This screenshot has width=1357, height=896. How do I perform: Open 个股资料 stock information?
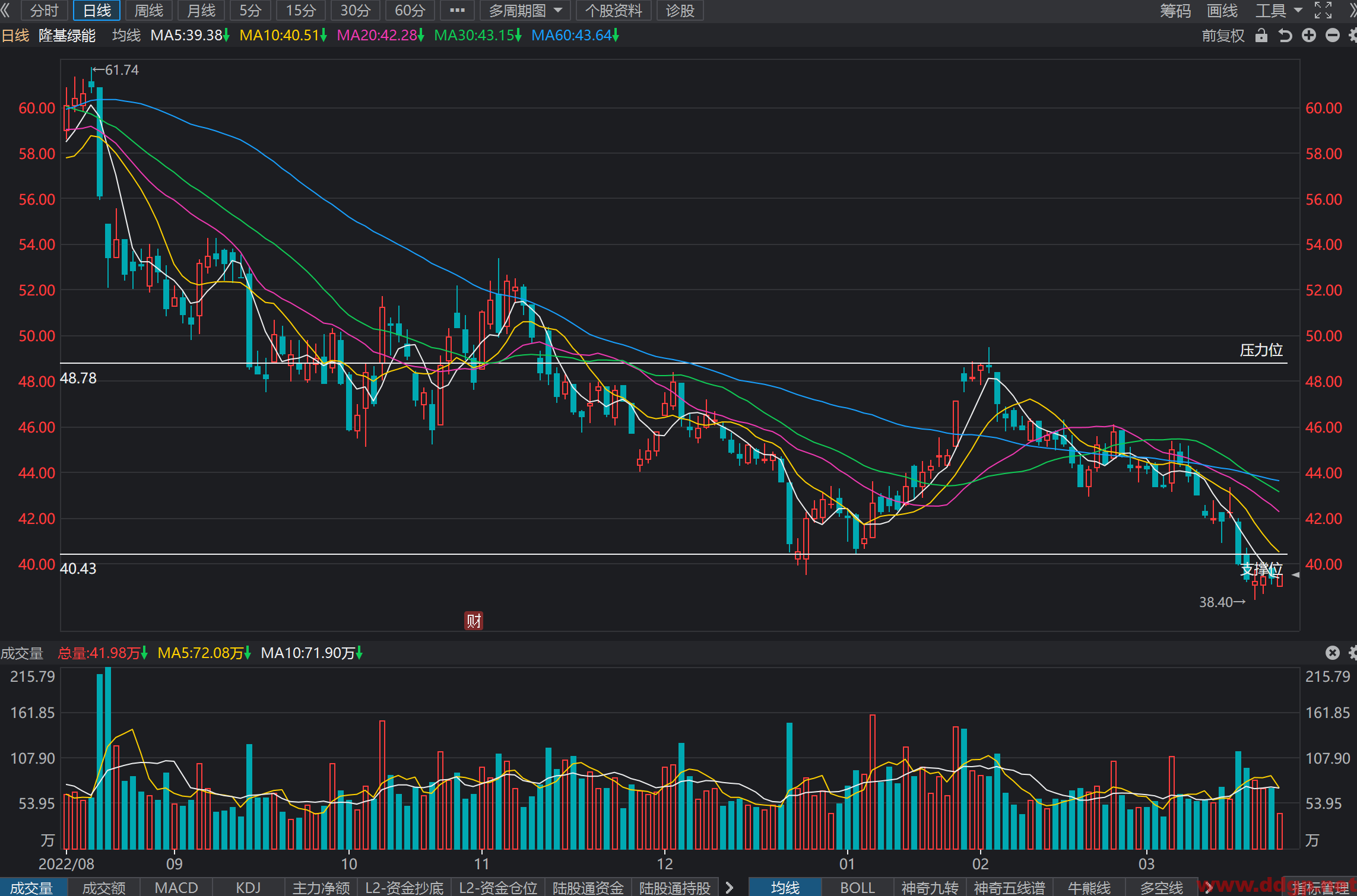click(613, 11)
